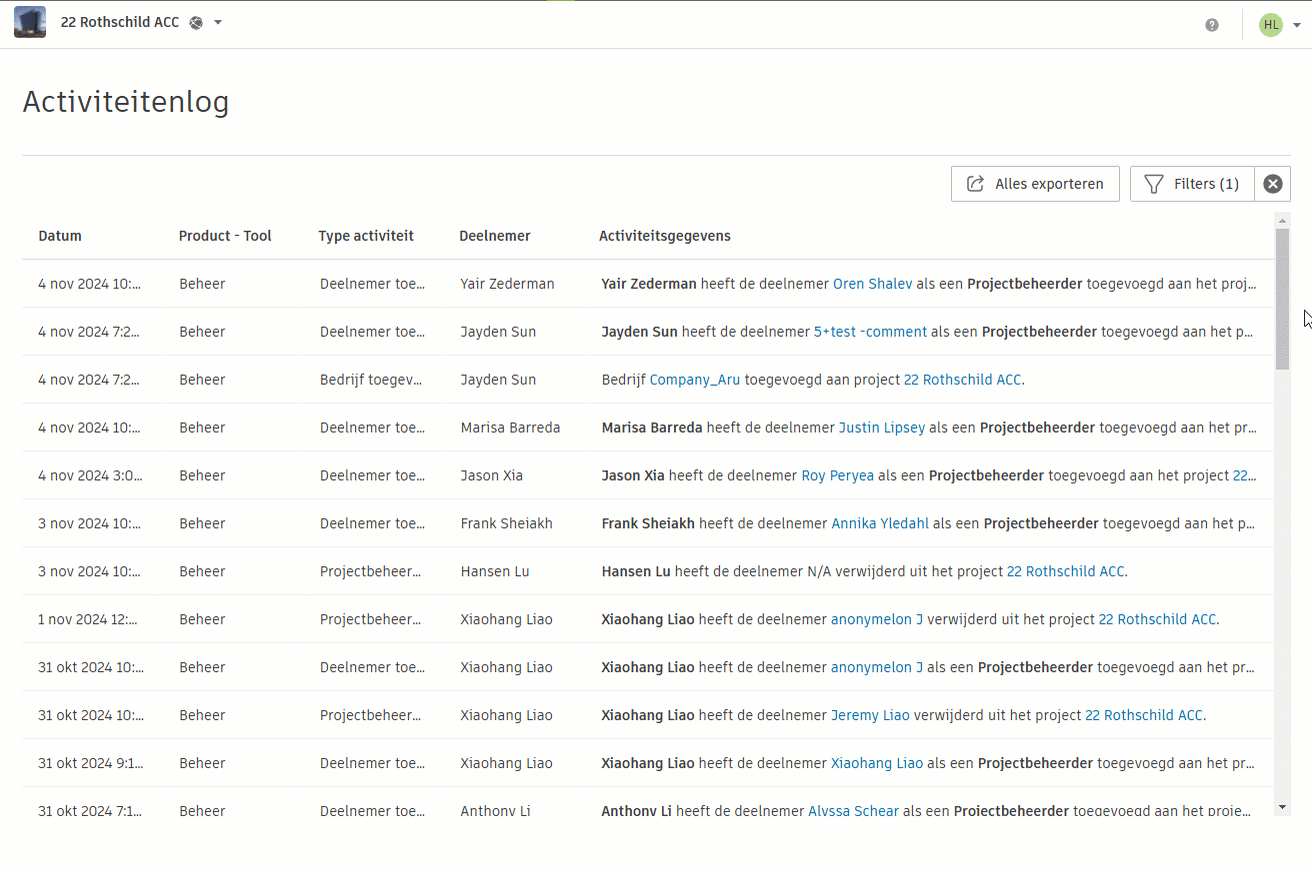Open the Oren Shalev member link

[x=872, y=284]
